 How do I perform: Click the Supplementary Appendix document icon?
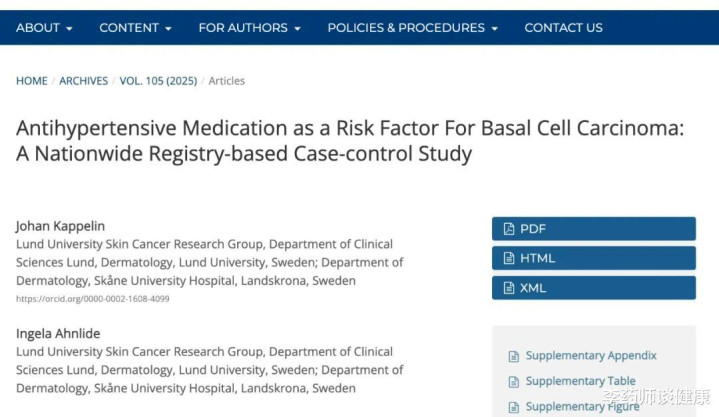click(514, 356)
